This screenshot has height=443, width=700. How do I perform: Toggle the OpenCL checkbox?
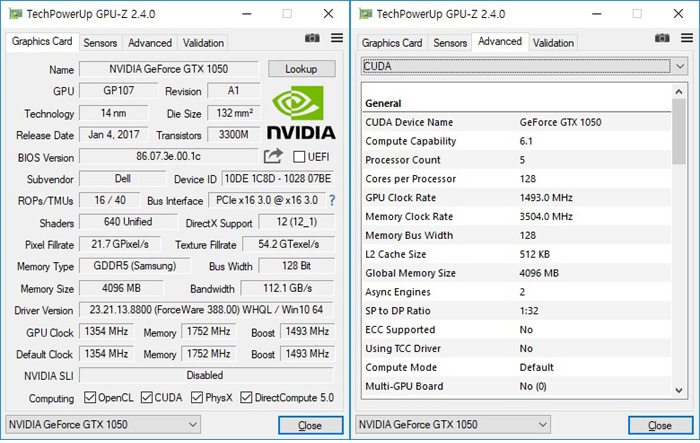90,397
